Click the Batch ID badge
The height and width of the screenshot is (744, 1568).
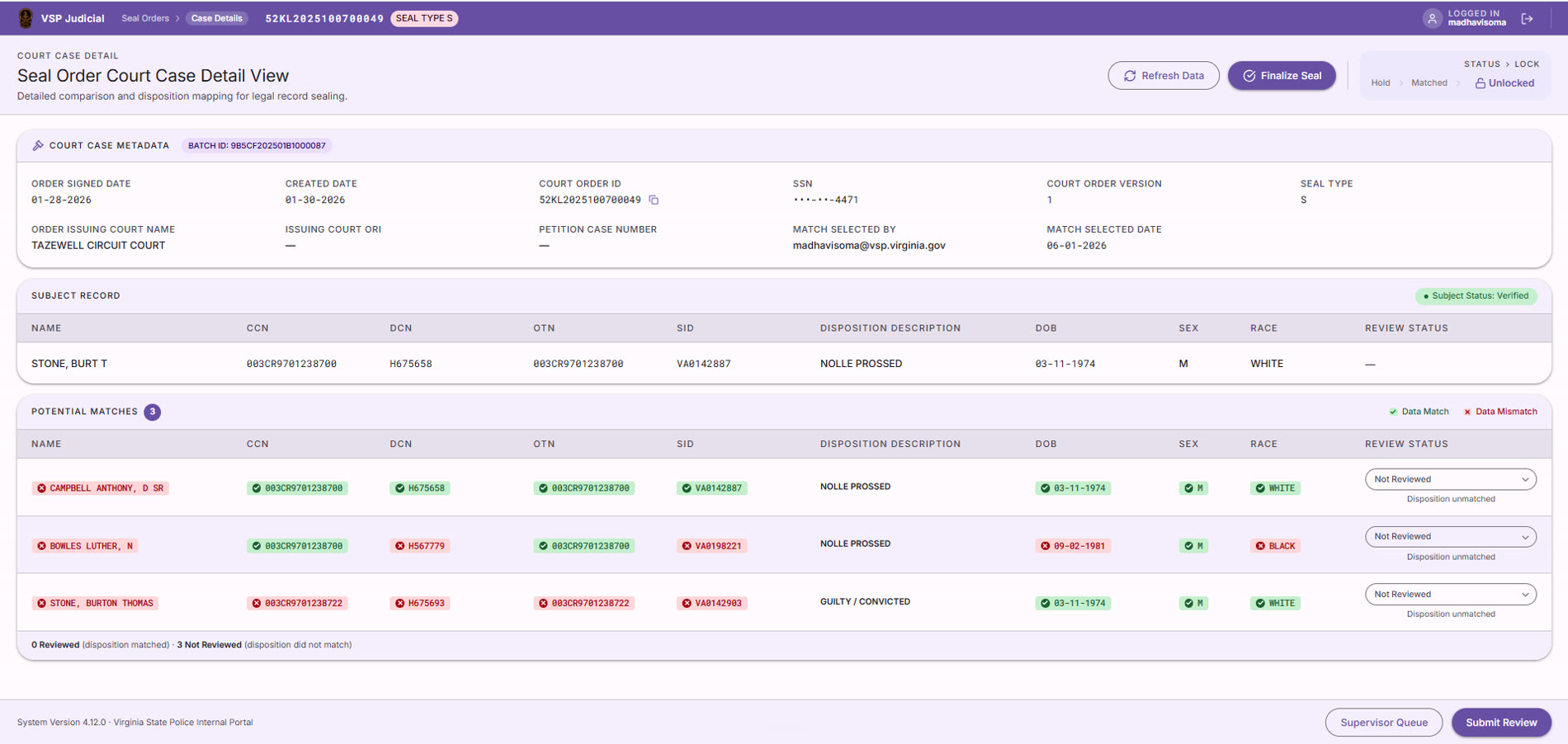[x=257, y=145]
